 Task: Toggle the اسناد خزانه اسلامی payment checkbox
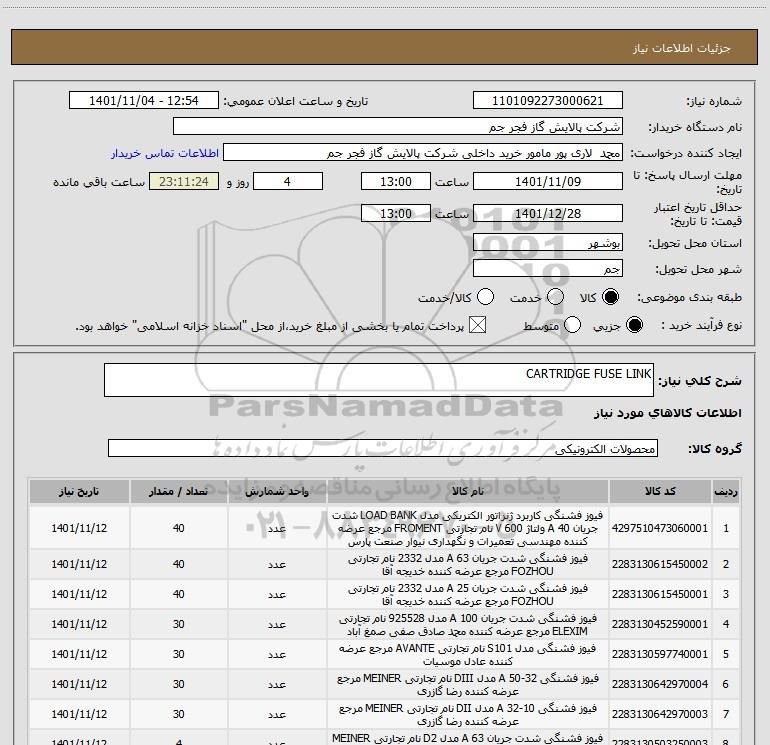[x=477, y=325]
